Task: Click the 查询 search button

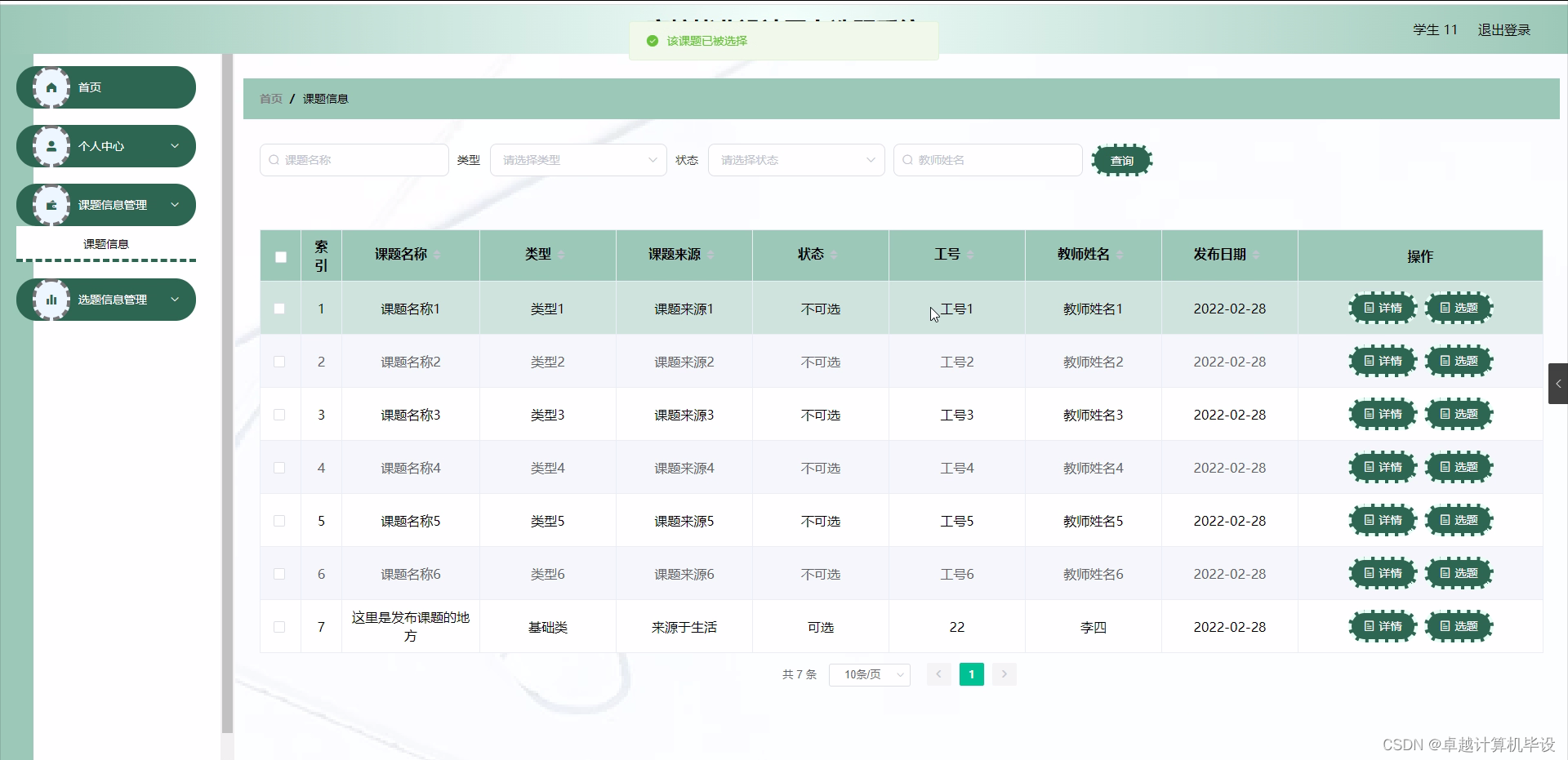Action: click(x=1122, y=160)
